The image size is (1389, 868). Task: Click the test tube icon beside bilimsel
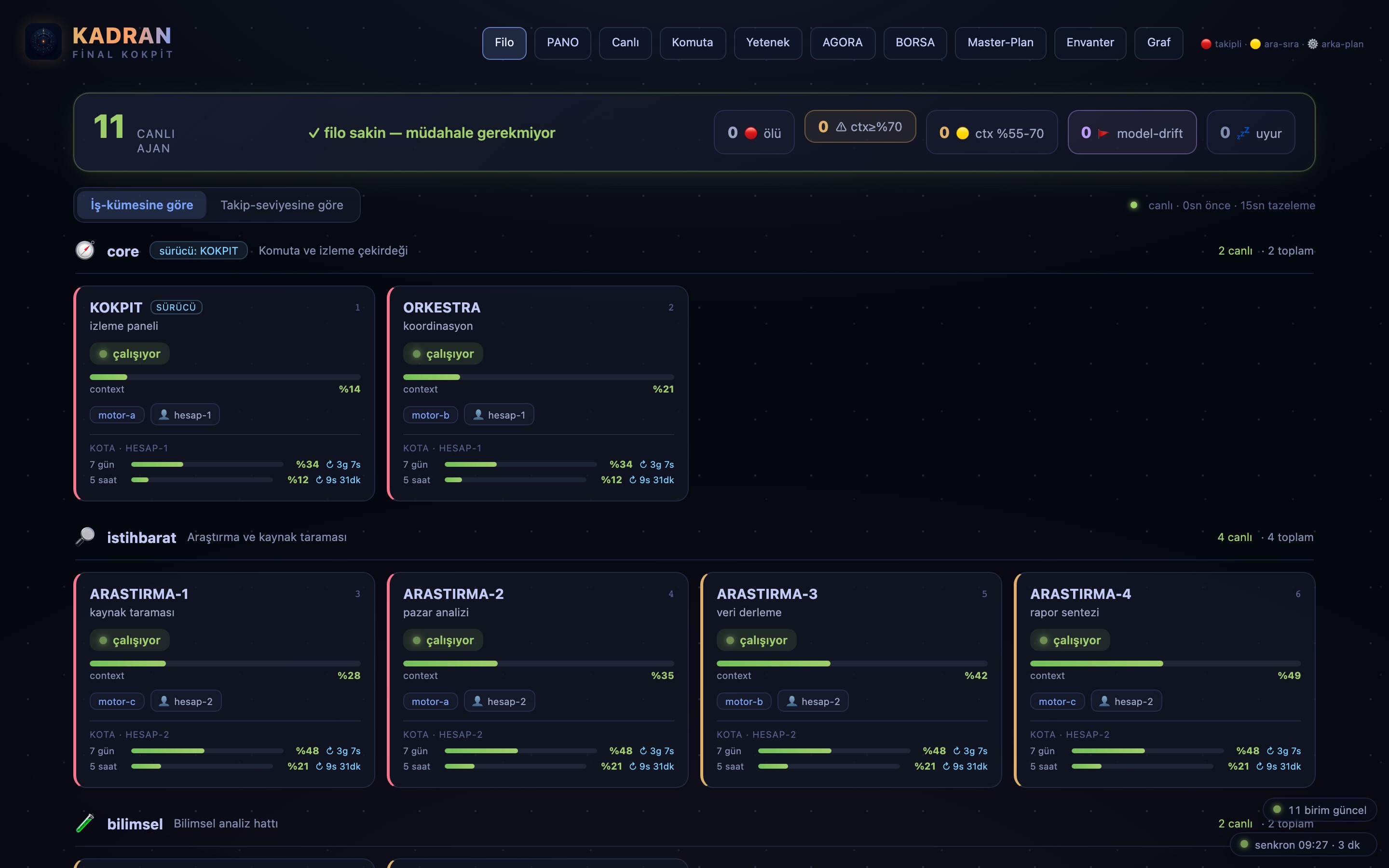[x=85, y=823]
